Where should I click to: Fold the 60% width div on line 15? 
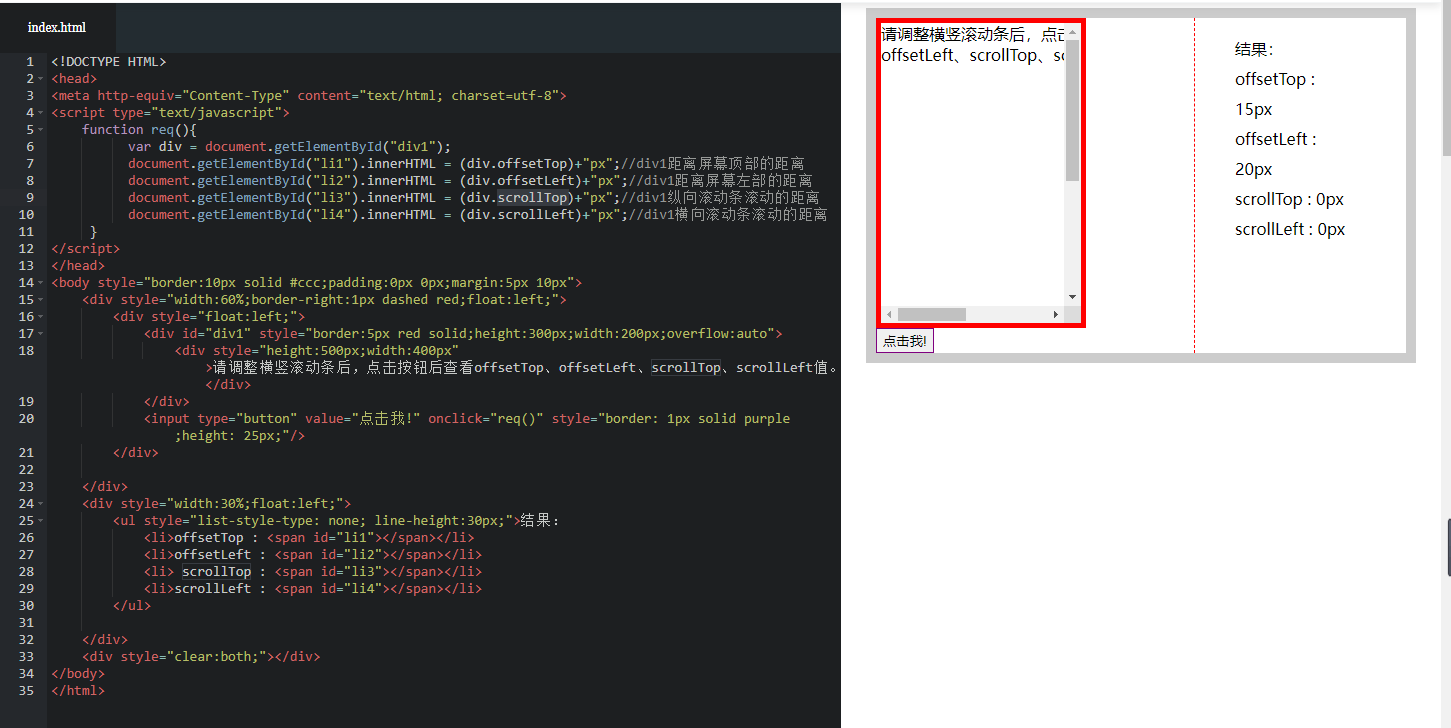point(40,300)
